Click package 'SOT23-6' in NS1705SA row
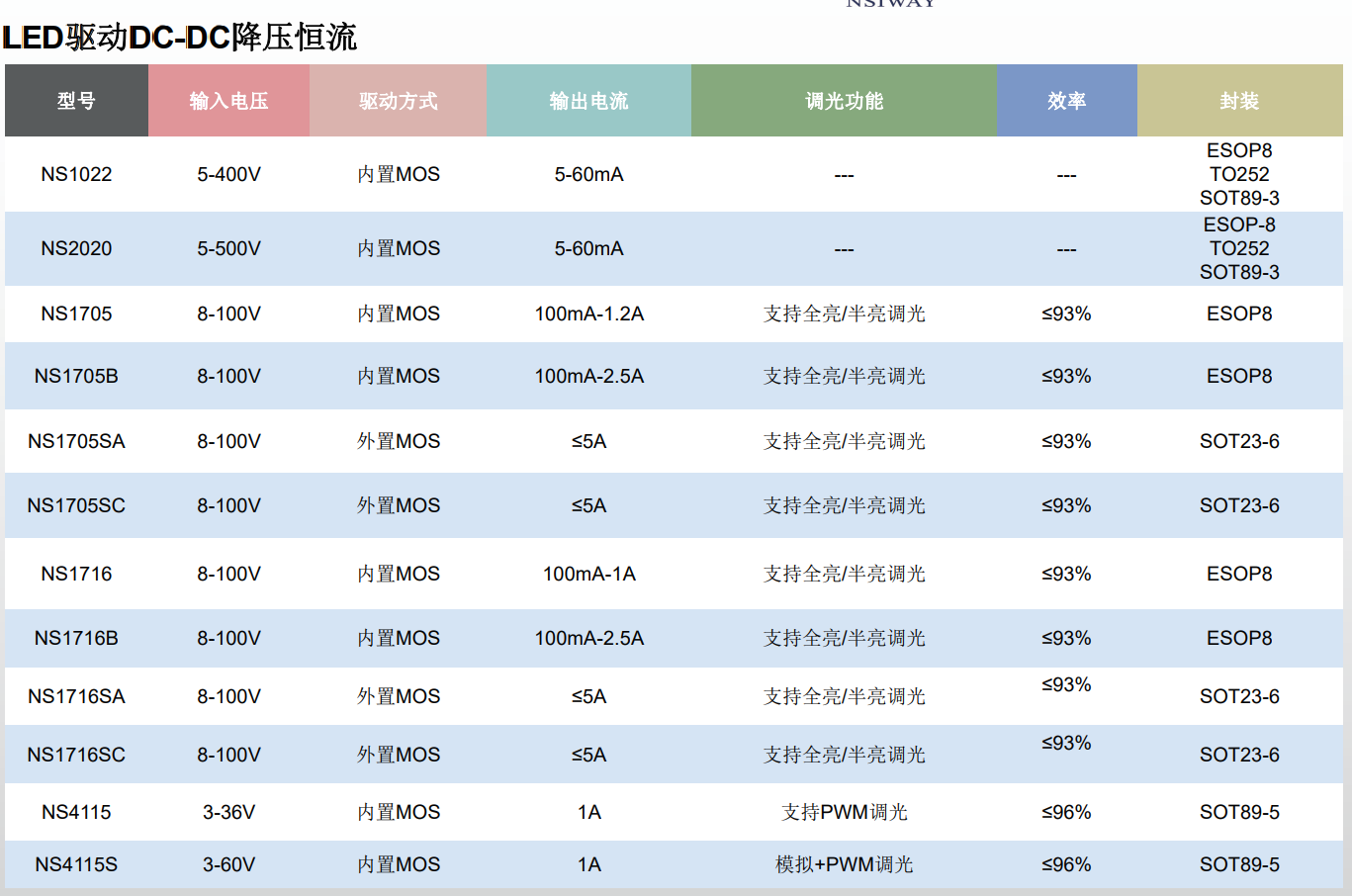1352x896 pixels. coord(1239,441)
